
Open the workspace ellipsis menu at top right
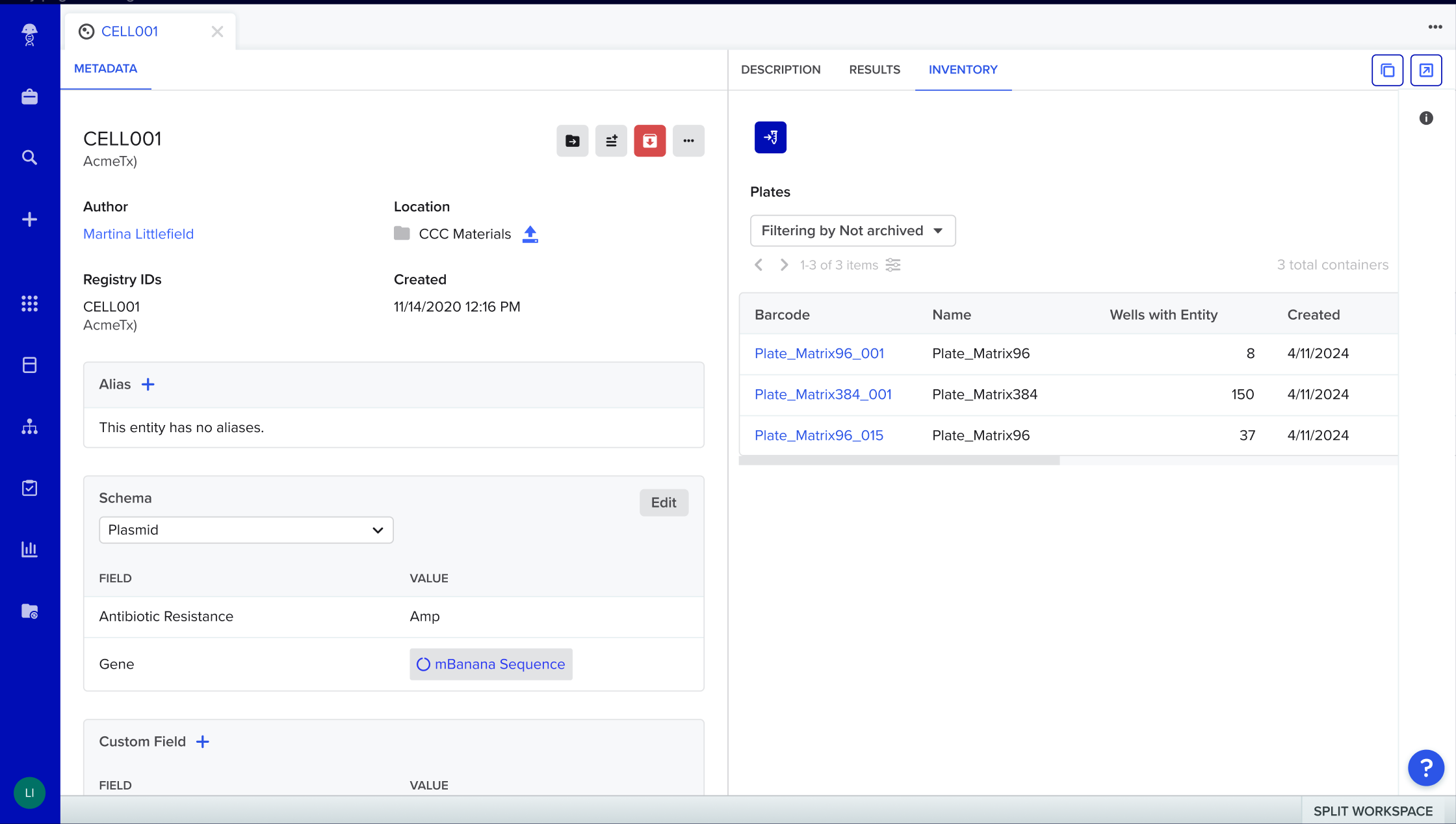coord(1435,27)
